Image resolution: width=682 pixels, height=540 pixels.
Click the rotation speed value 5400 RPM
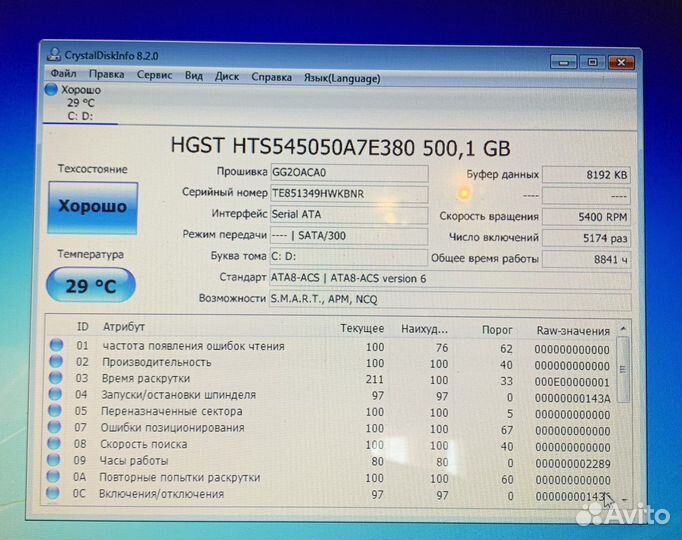pyautogui.click(x=586, y=217)
